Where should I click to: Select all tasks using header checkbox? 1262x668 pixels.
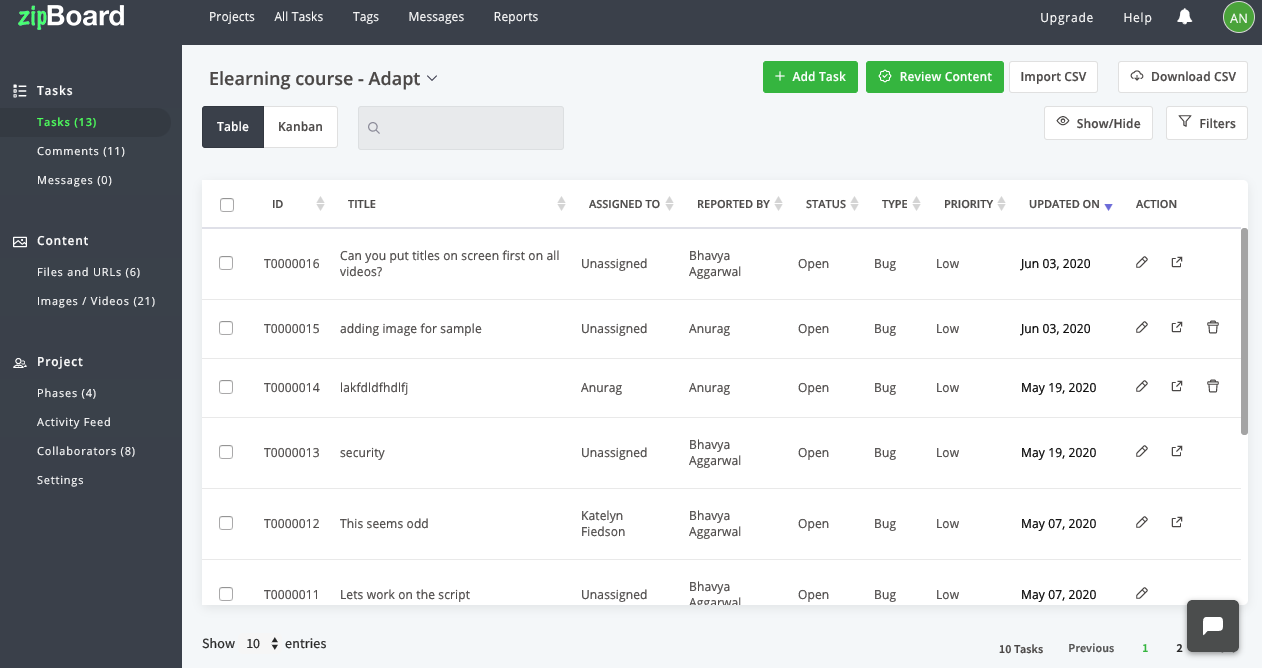point(226,203)
